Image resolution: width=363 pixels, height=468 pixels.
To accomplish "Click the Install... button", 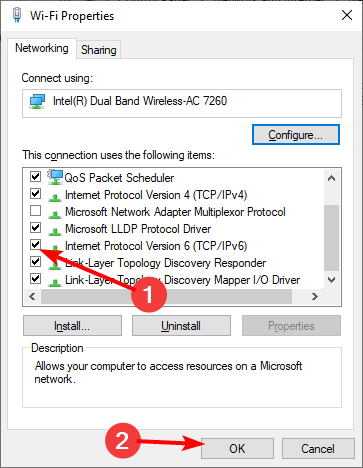I will 72,326.
